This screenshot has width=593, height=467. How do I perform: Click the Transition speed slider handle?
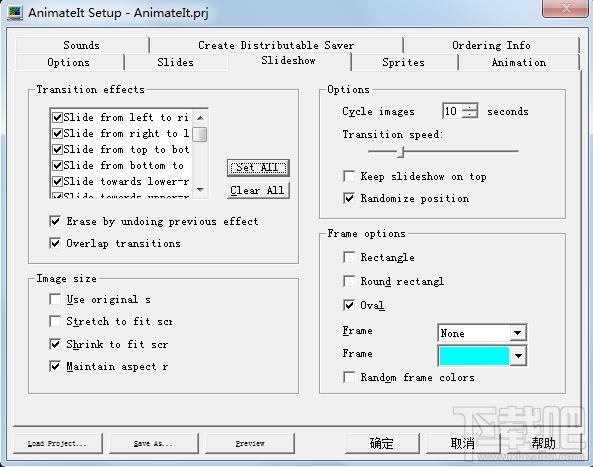[x=401, y=152]
